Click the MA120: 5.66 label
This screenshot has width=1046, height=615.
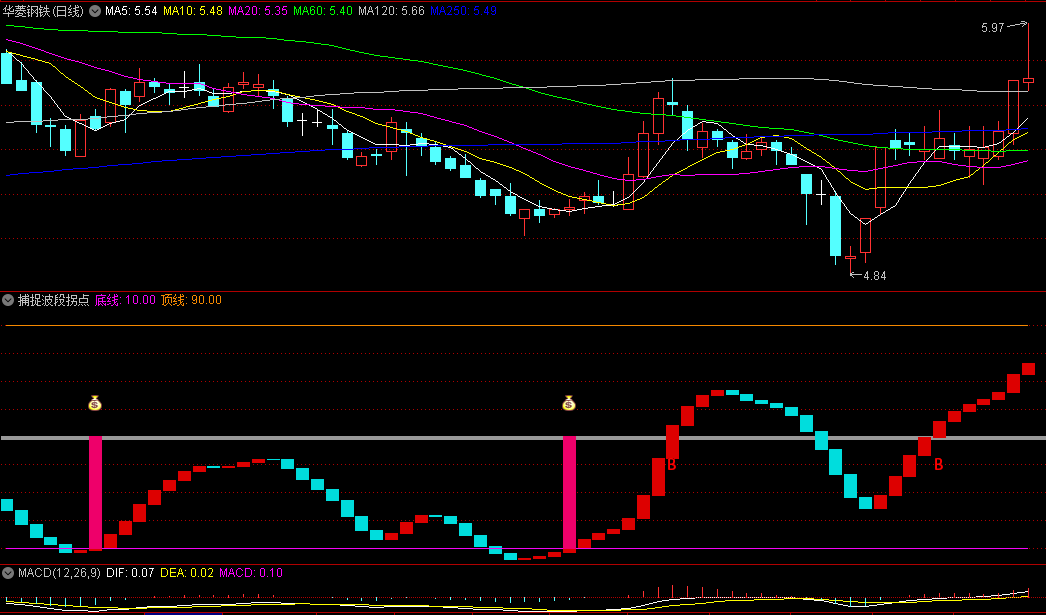[391, 11]
